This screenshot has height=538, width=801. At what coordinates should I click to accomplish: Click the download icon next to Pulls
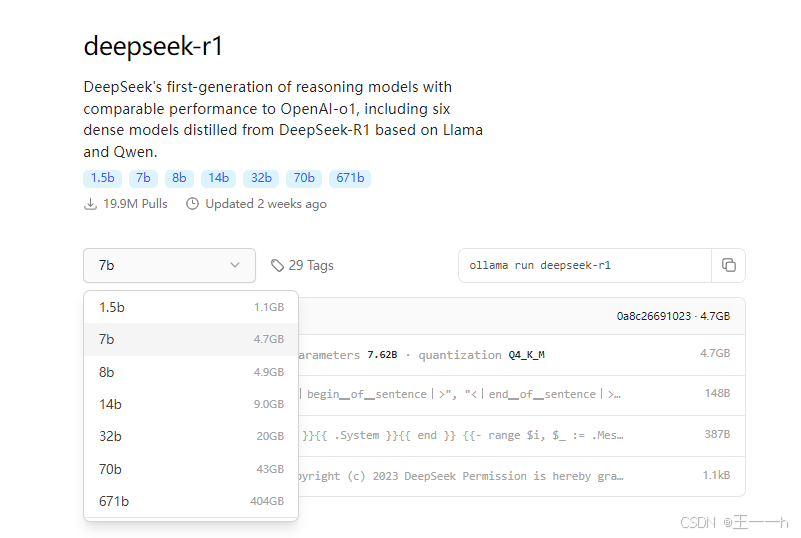[x=90, y=204]
